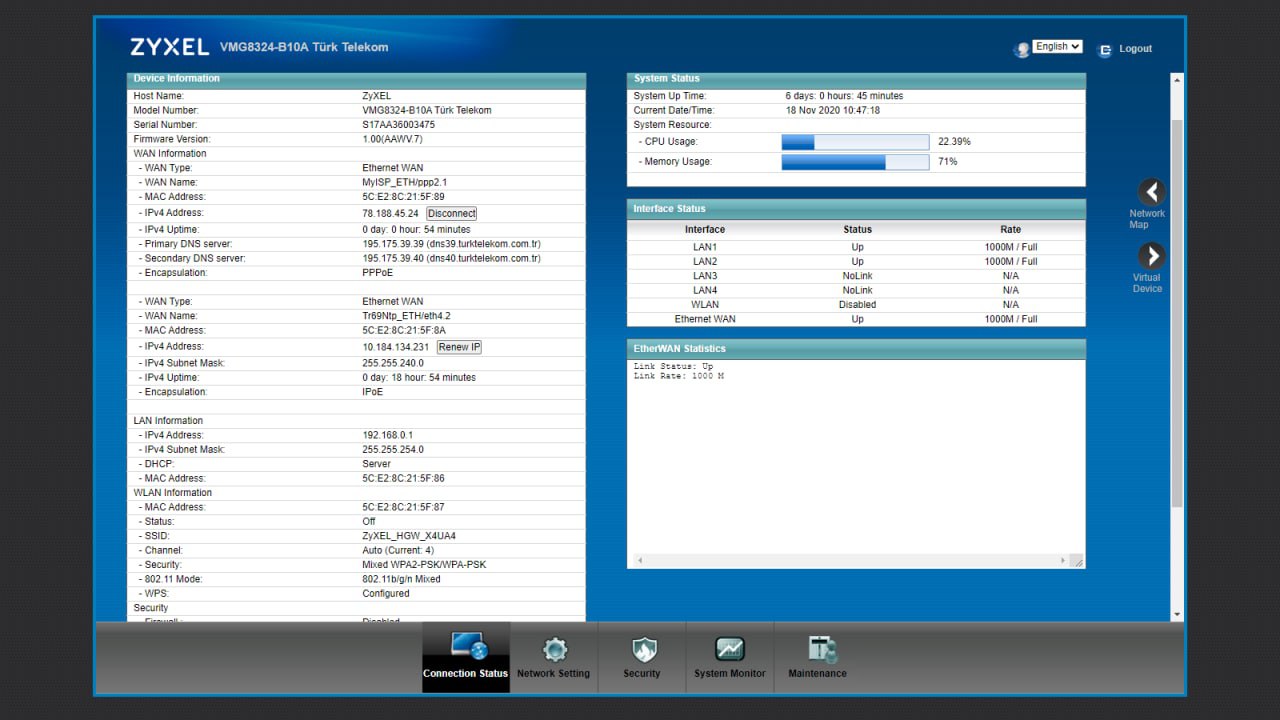1280x720 pixels.
Task: Click the WAN name Tr69Ntp_ETH/eth4.2
Action: click(406, 316)
